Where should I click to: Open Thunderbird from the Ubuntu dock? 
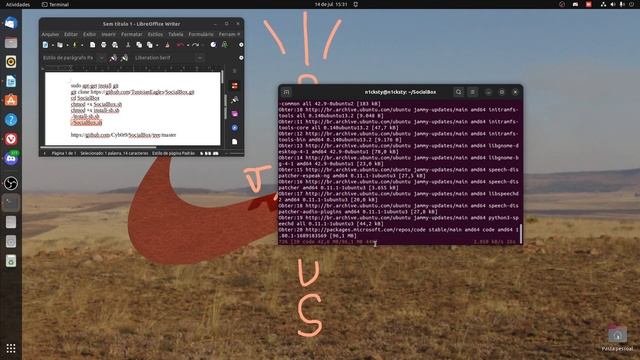coord(11,23)
